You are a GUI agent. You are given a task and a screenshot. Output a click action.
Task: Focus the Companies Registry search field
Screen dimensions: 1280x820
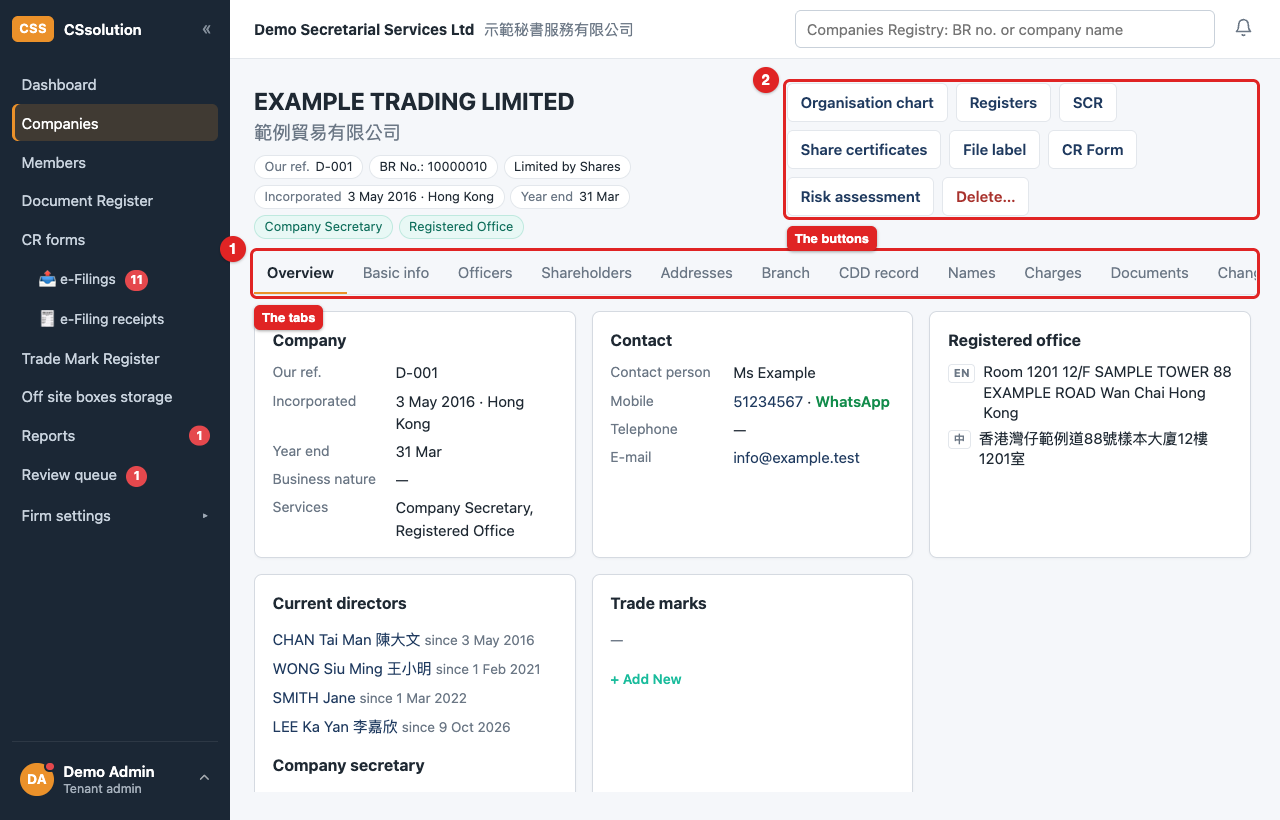point(1005,30)
